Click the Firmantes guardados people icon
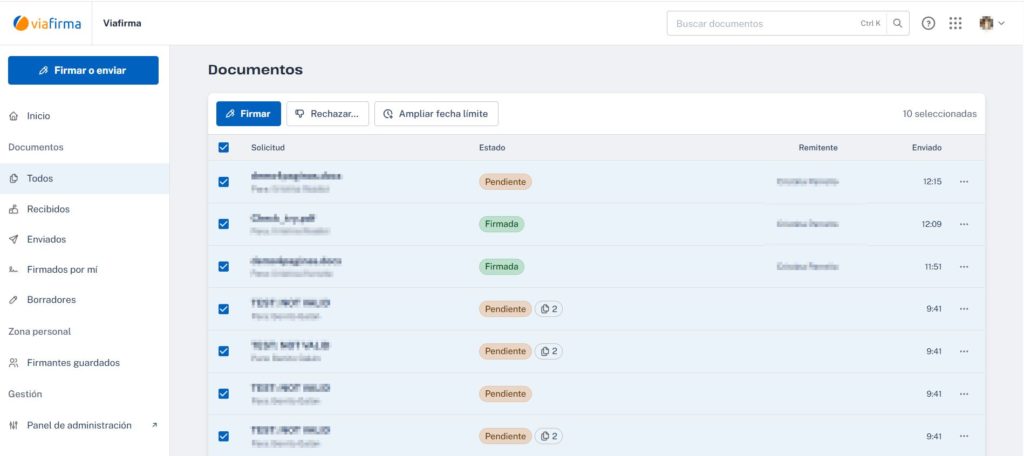This screenshot has width=1024, height=456. [x=13, y=363]
